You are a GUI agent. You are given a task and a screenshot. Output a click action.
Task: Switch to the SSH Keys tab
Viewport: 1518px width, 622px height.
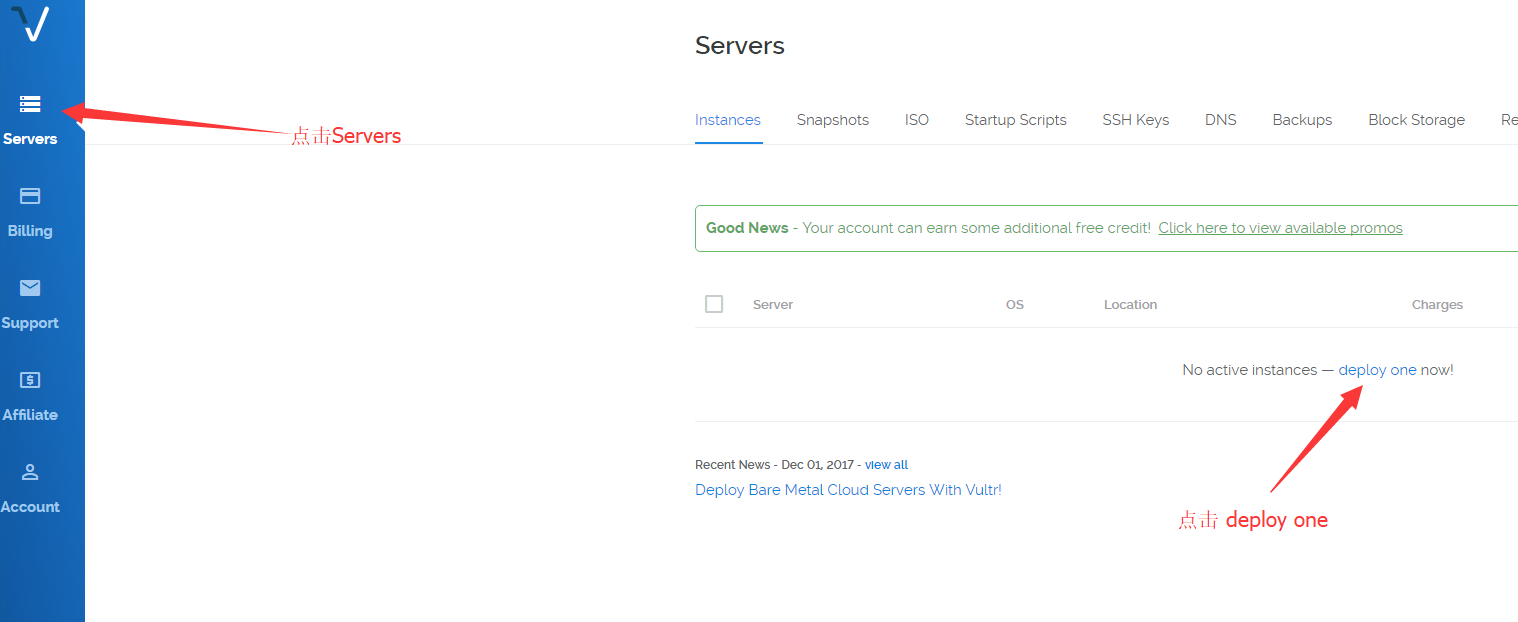(1135, 119)
